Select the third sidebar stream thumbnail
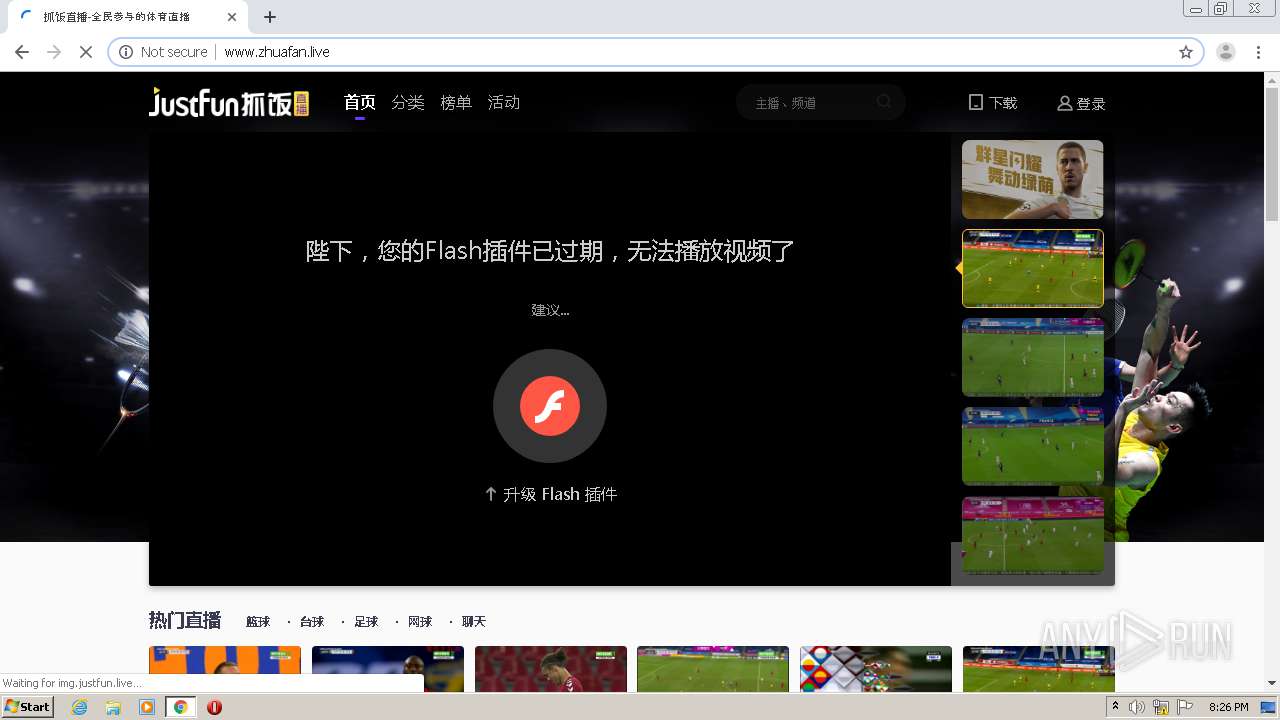The image size is (1280, 720). 1033,357
